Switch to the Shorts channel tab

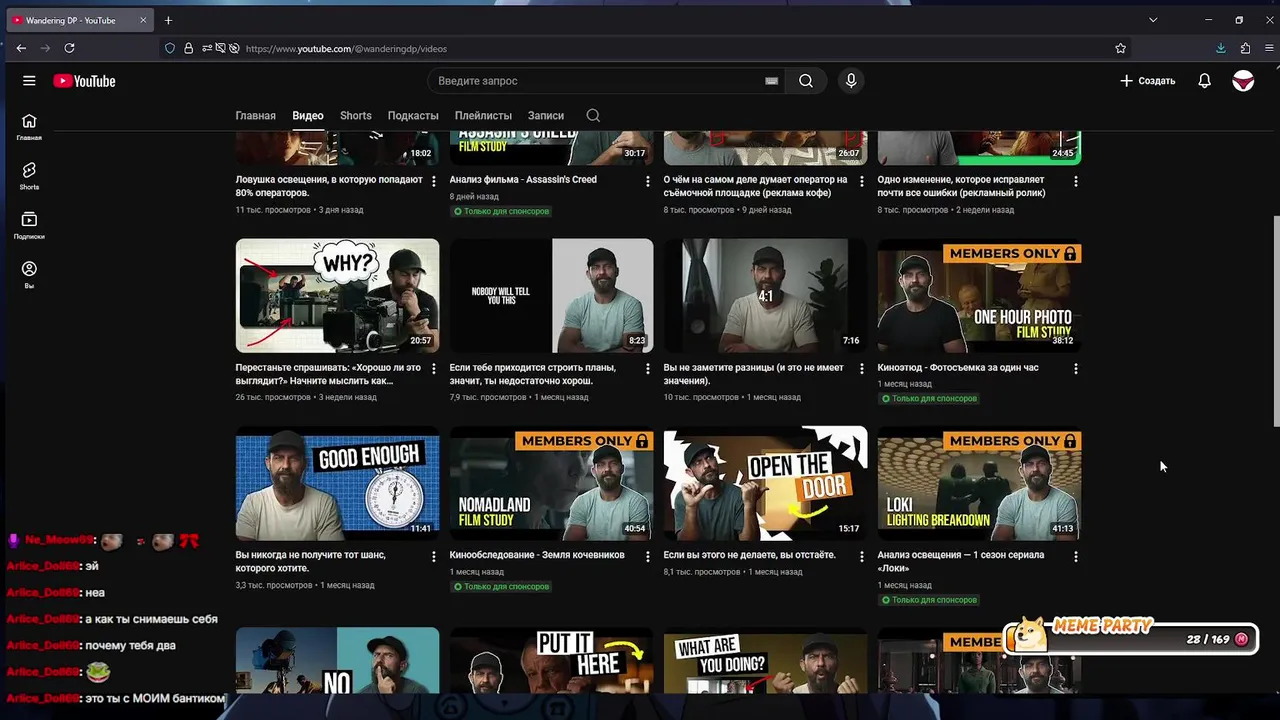[x=355, y=116]
